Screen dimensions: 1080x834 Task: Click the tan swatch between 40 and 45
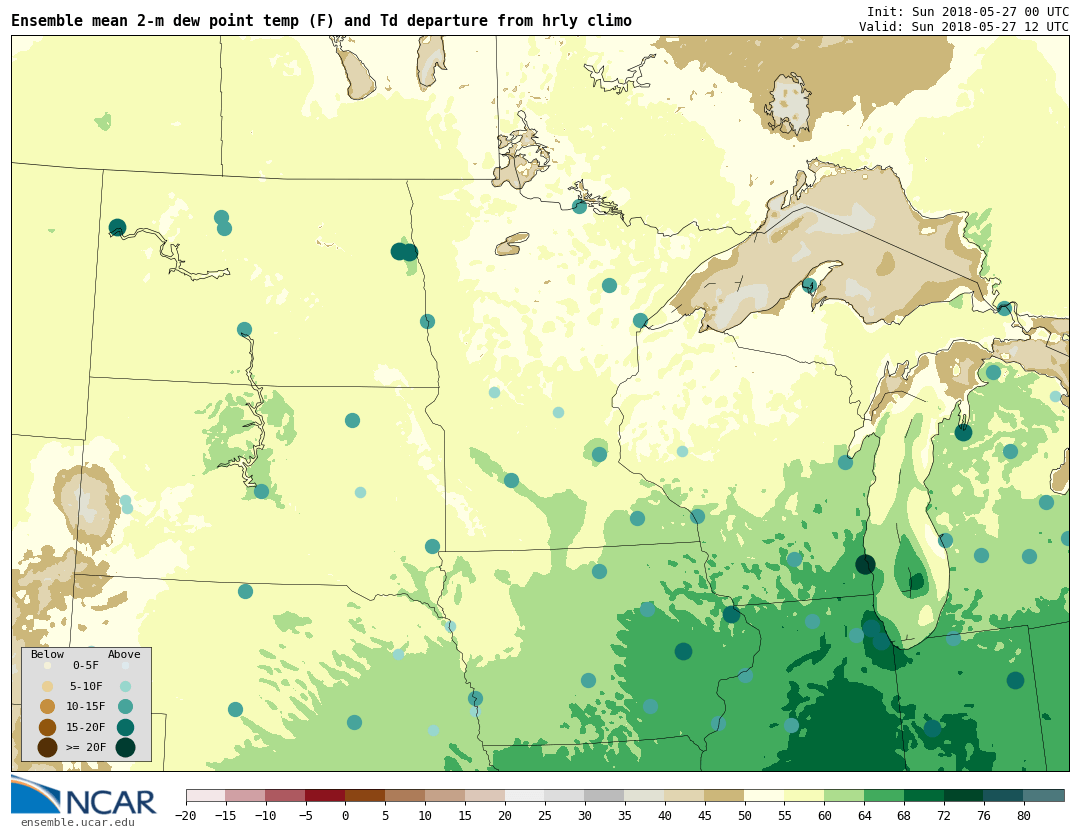click(x=685, y=795)
